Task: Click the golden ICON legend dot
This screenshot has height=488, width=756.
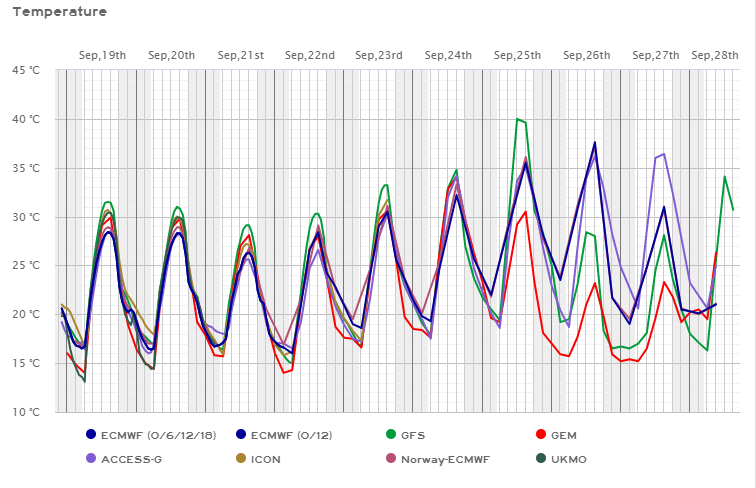Action: pyautogui.click(x=241, y=458)
